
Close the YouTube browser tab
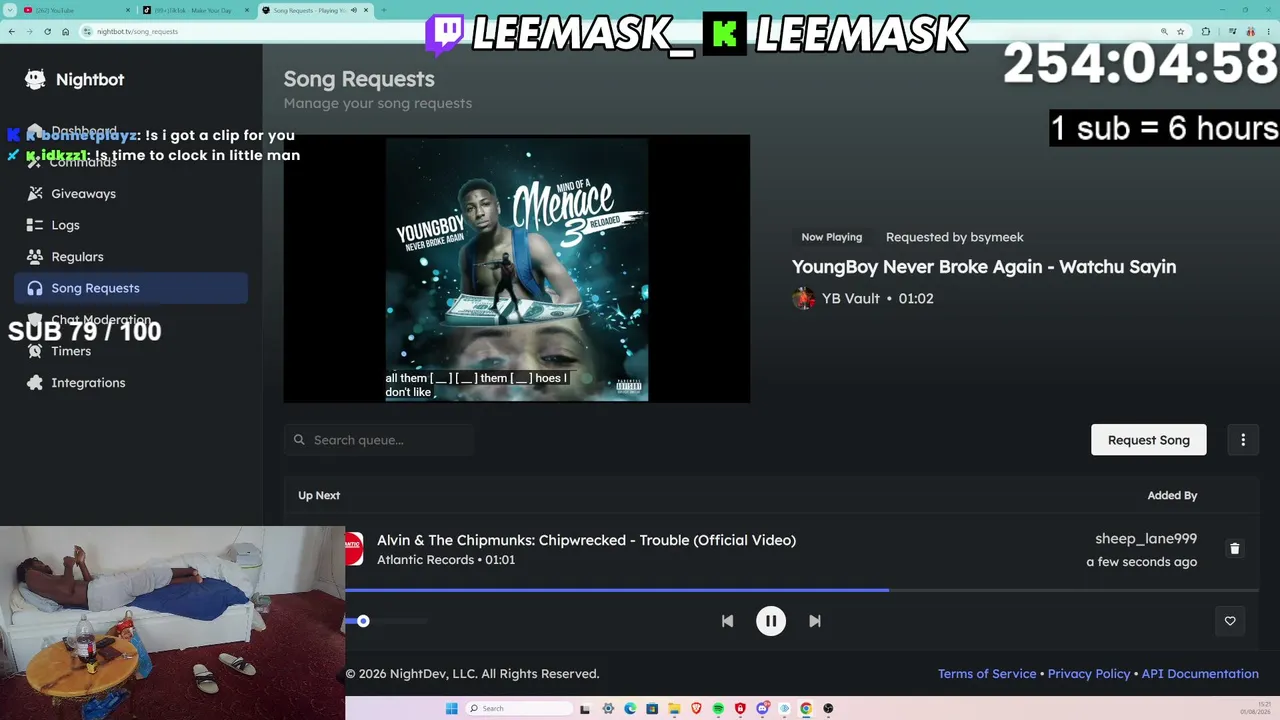128,10
